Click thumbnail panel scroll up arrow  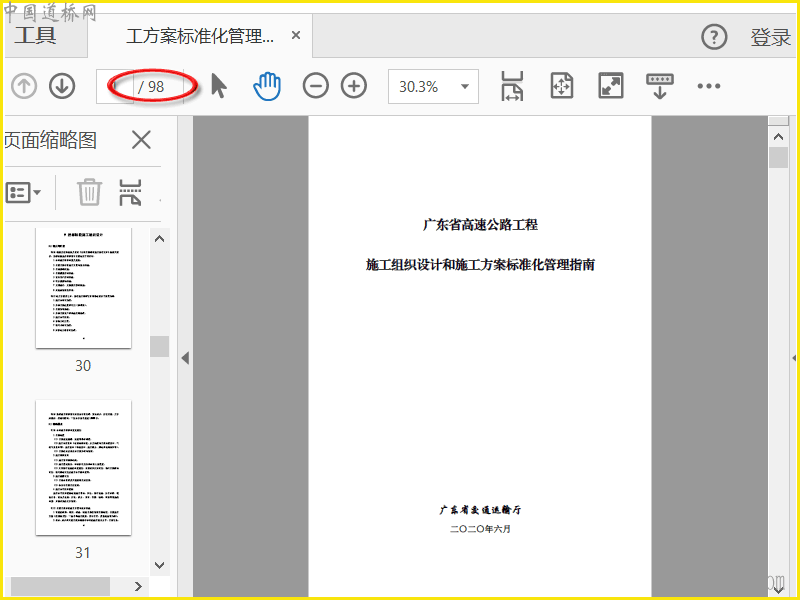tap(159, 239)
